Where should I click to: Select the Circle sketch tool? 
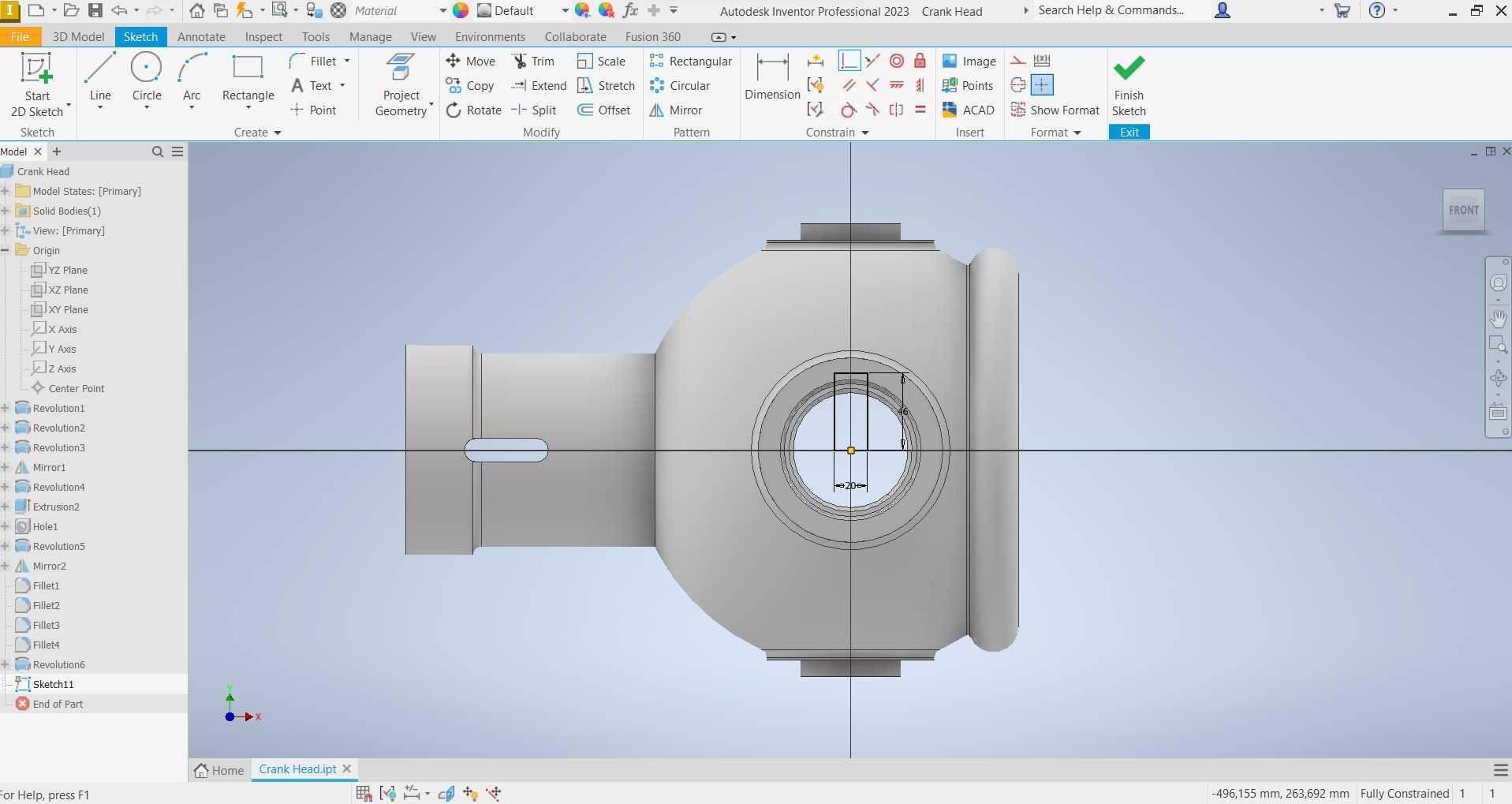coord(147,79)
